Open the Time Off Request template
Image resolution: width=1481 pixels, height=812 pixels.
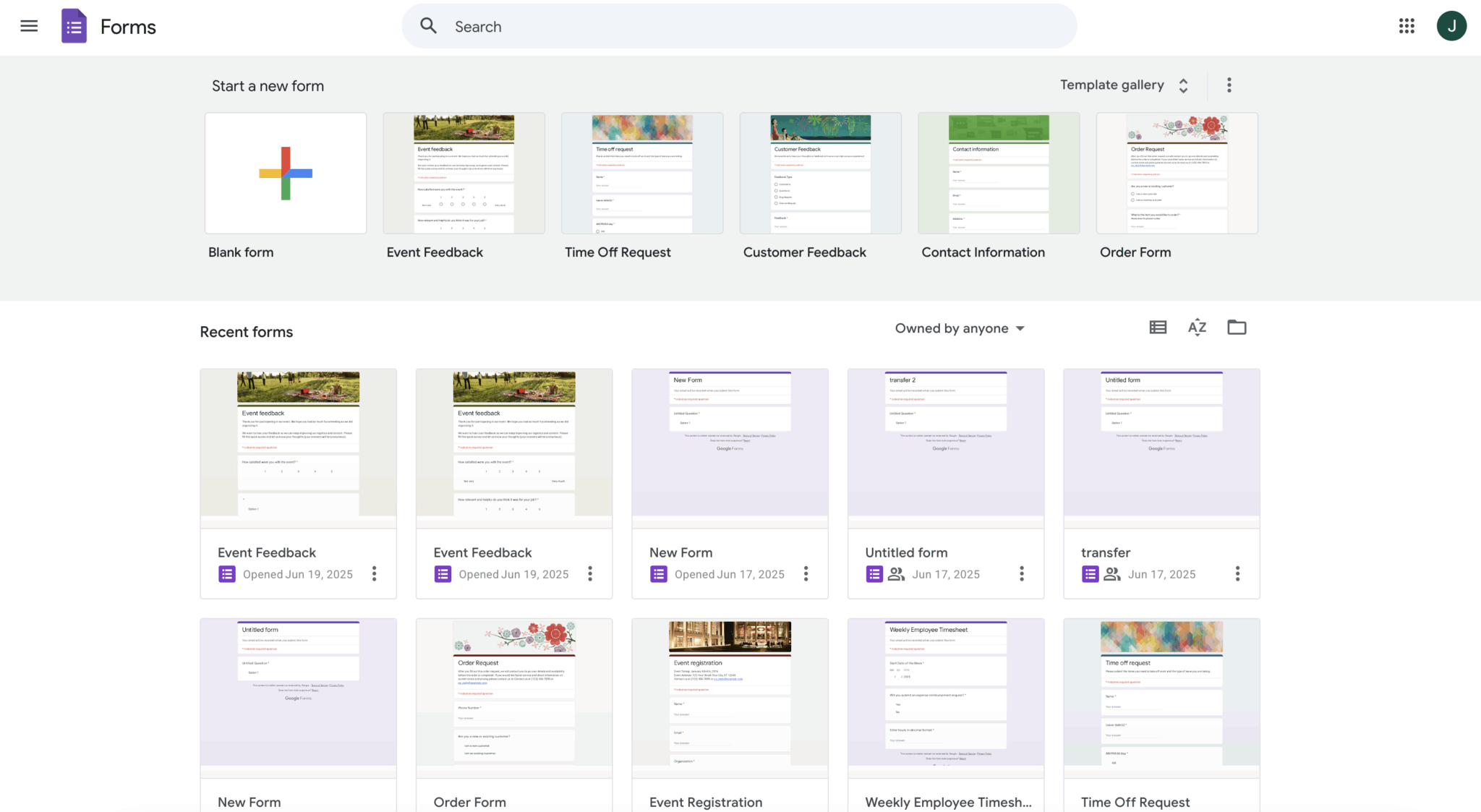(641, 172)
